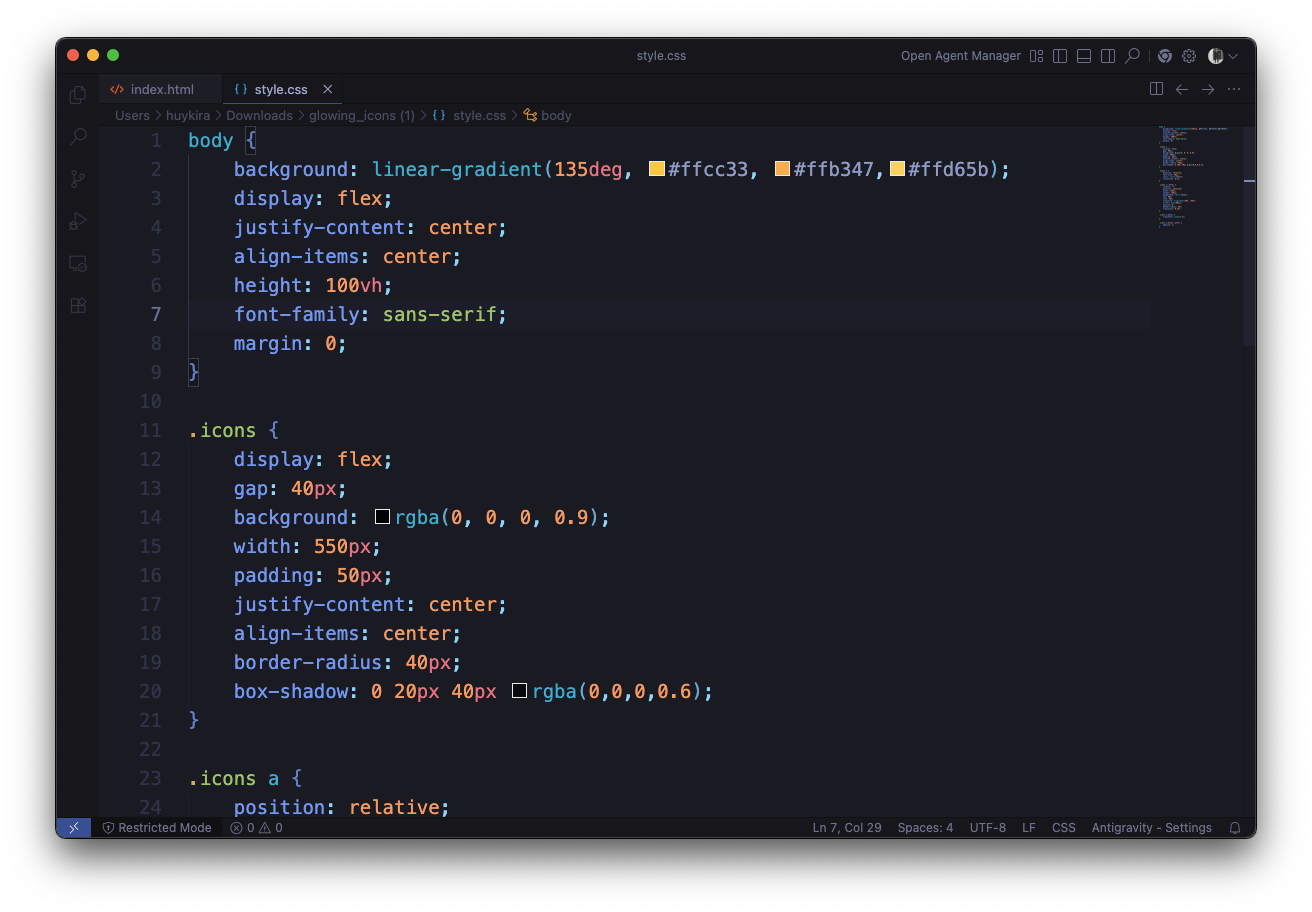Open the editor More Actions ellipsis menu
This screenshot has height=912, width=1312.
tap(1234, 89)
